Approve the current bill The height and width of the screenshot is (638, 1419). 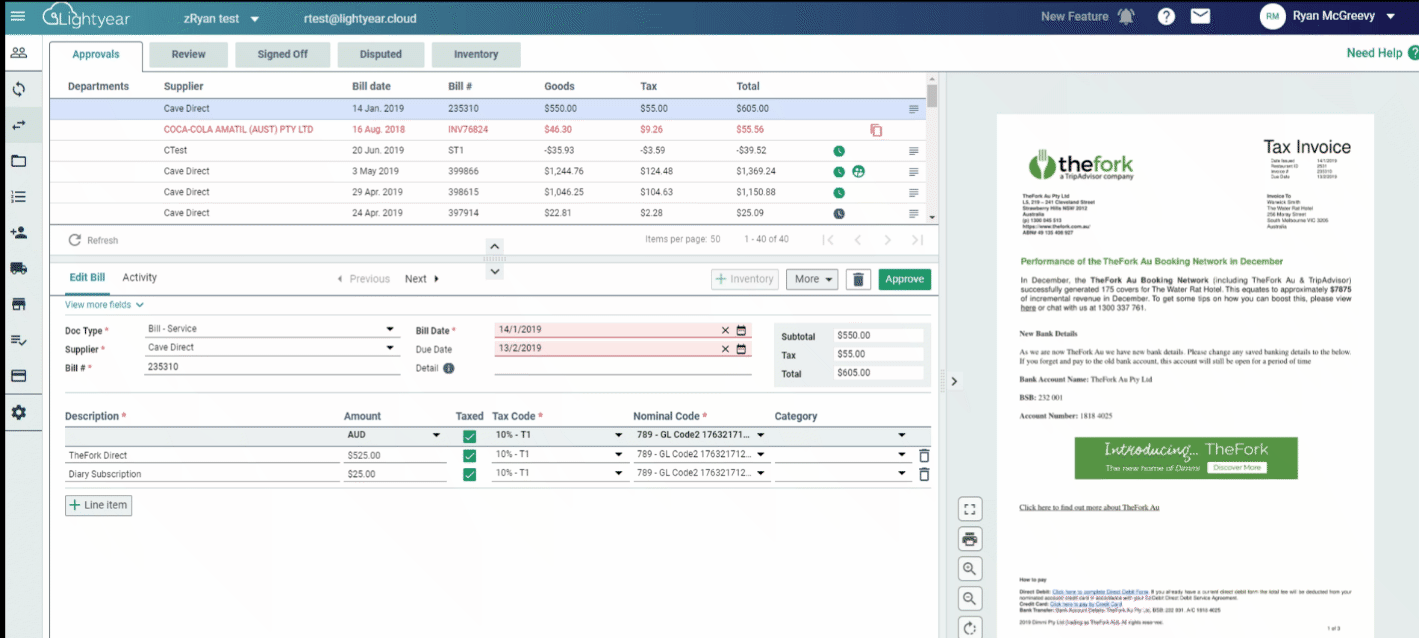(x=904, y=279)
